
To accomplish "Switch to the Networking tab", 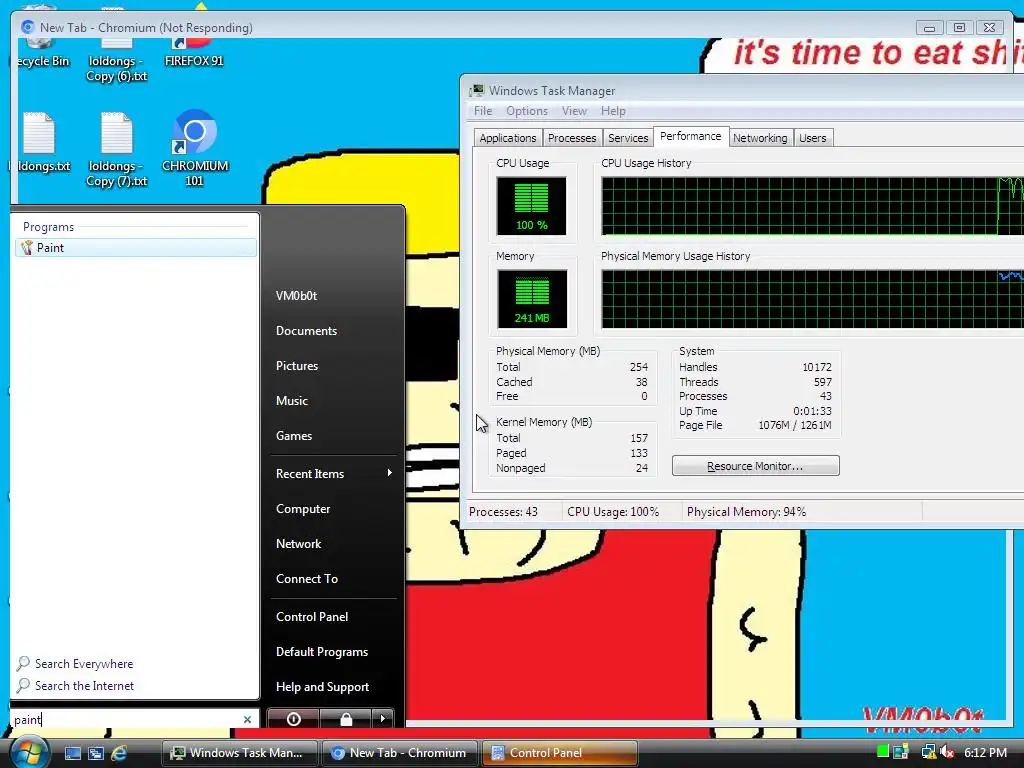I will point(760,138).
